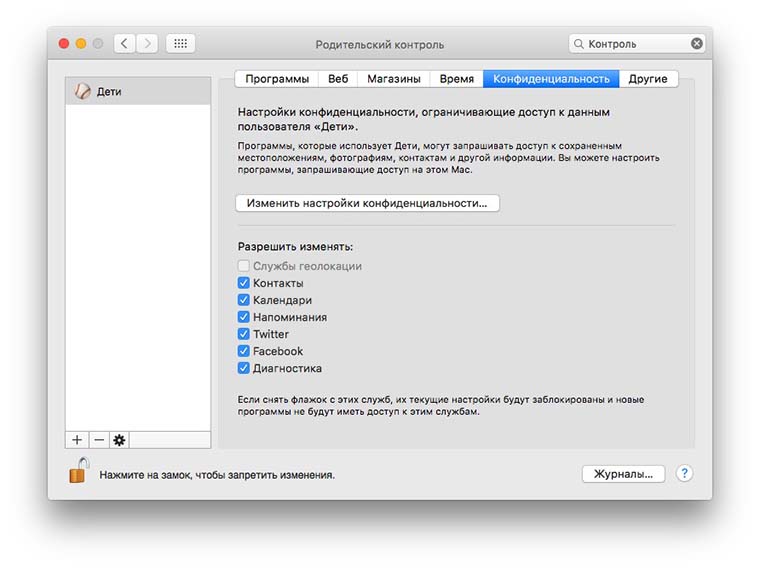Close the window with the red button
This screenshot has height=568, width=760.
tap(63, 44)
